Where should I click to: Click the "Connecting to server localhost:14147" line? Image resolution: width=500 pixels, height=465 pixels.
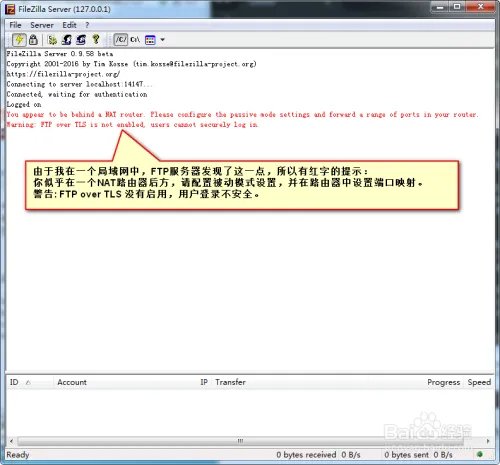(x=79, y=84)
